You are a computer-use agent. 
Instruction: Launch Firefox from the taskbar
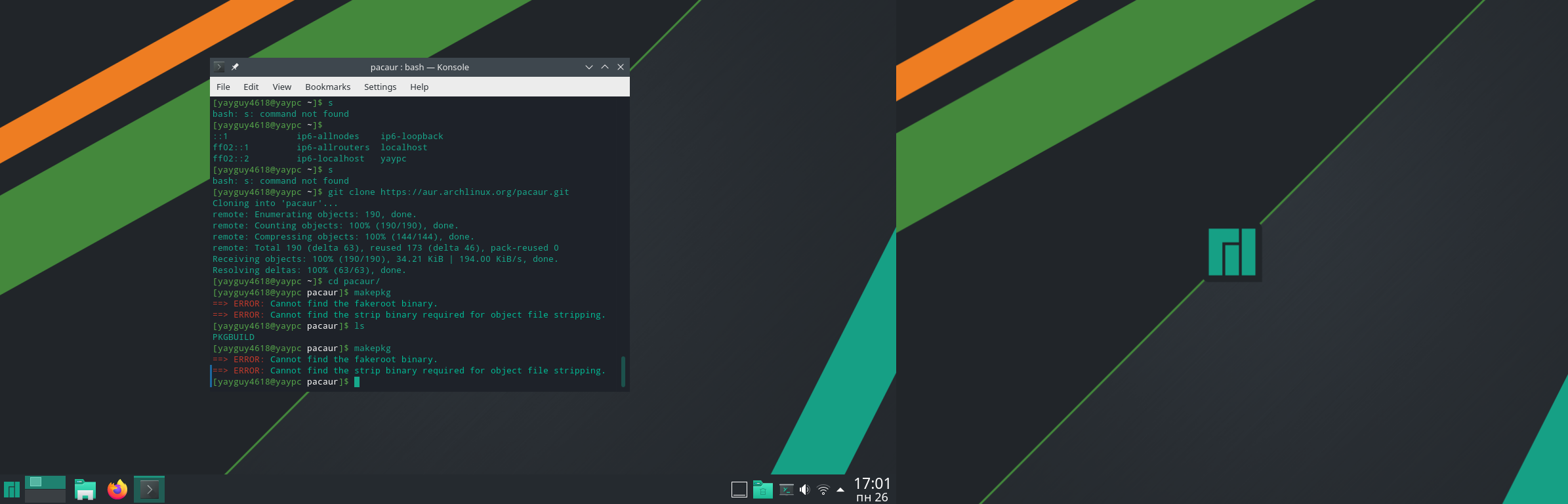pyautogui.click(x=117, y=490)
